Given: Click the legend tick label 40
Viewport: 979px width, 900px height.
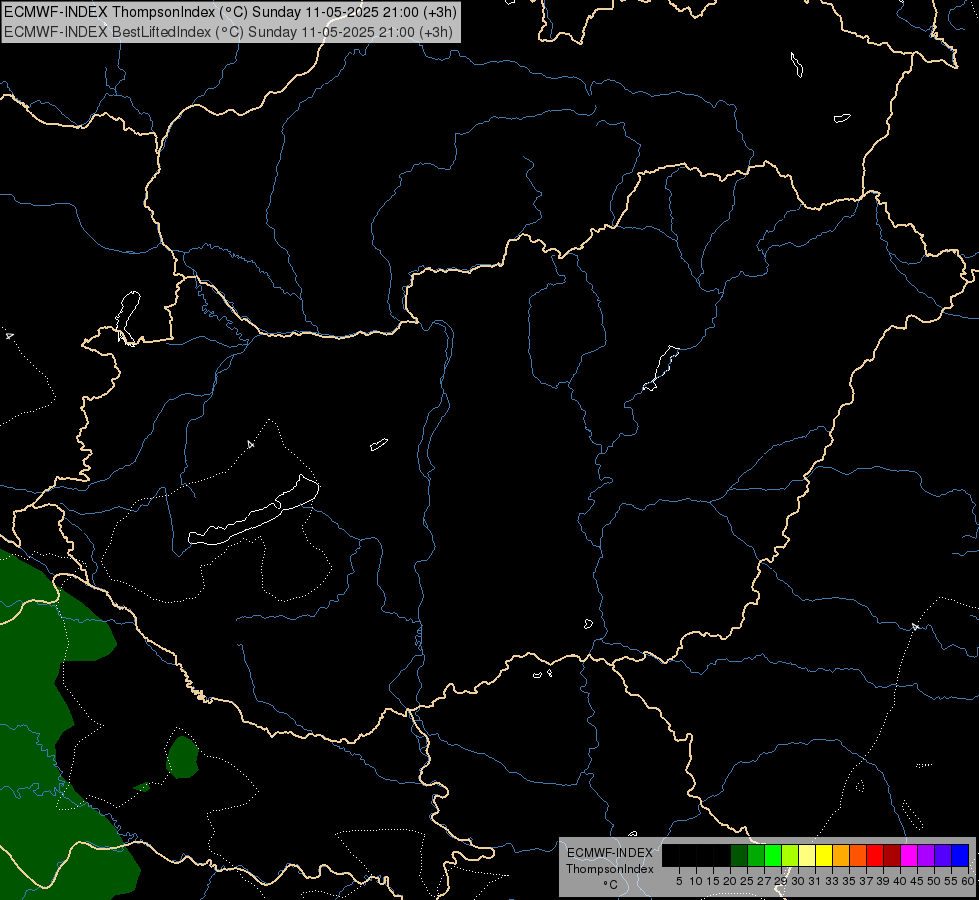Looking at the screenshot, I should pyautogui.click(x=900, y=881).
